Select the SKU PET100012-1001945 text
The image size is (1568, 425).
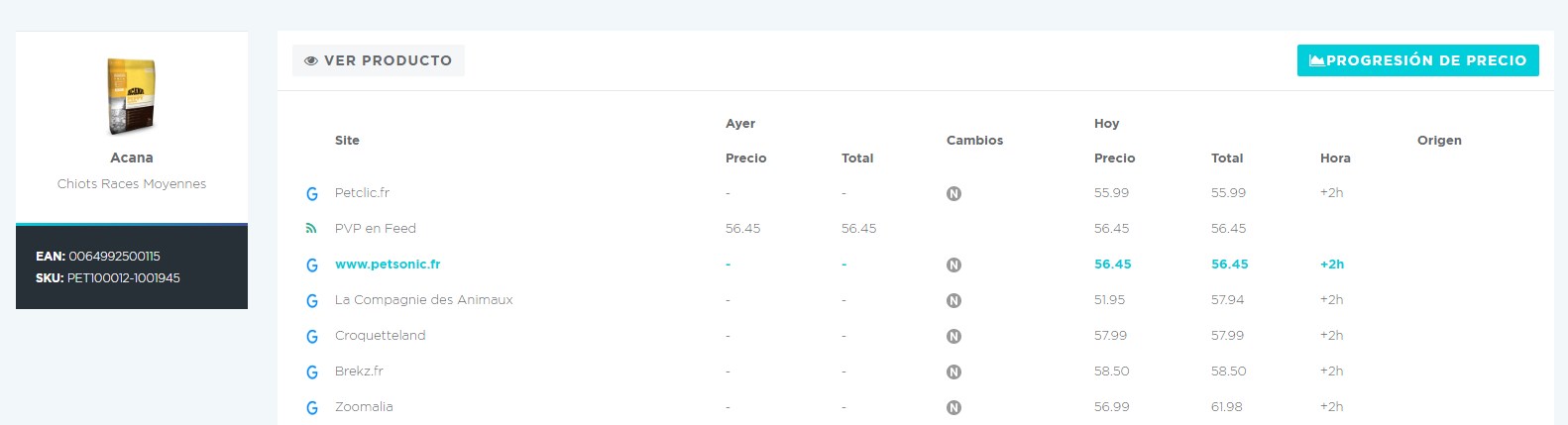pyautogui.click(x=124, y=278)
